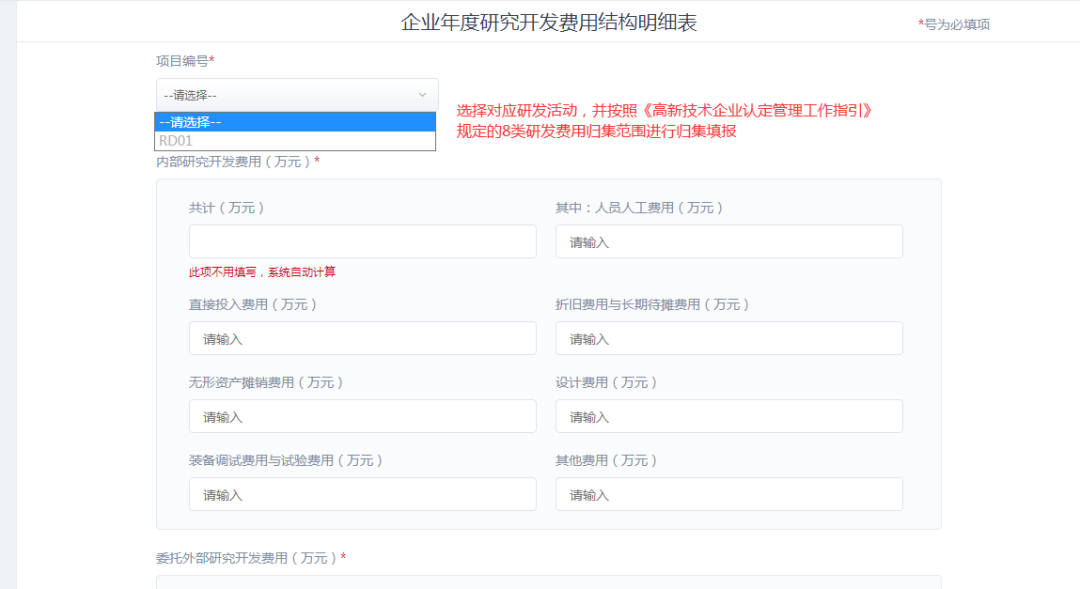Click the 此项不用填写，系统自动计算 hint
This screenshot has height=589, width=1080.
(262, 272)
